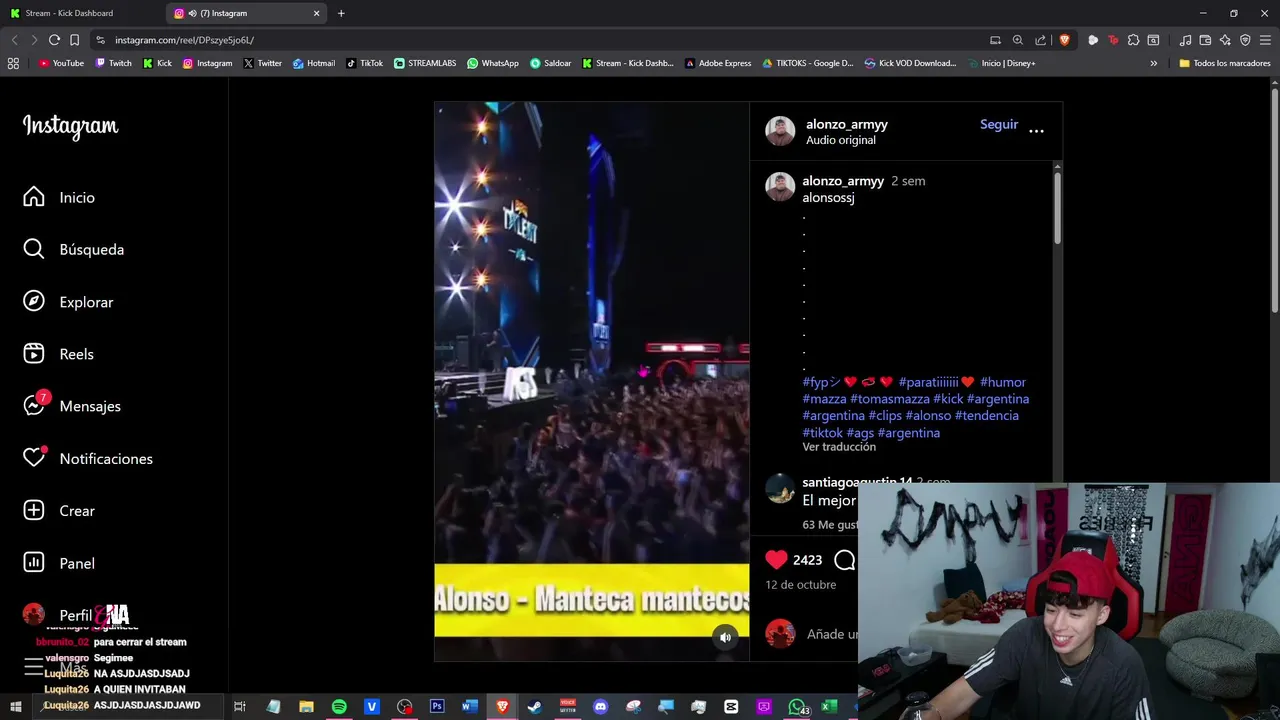Viewport: 1280px width, 720px height.
Task: Mute the reel audio speaker icon
Action: [726, 637]
